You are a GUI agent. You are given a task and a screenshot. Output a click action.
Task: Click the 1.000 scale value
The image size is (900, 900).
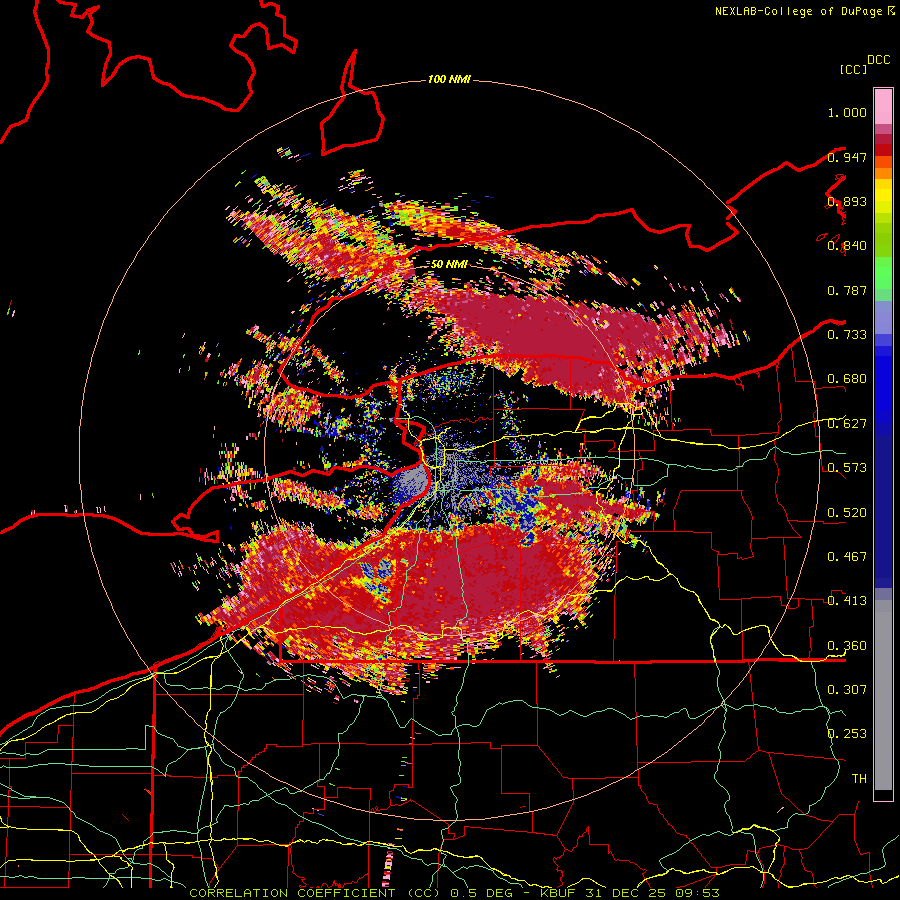click(x=847, y=112)
